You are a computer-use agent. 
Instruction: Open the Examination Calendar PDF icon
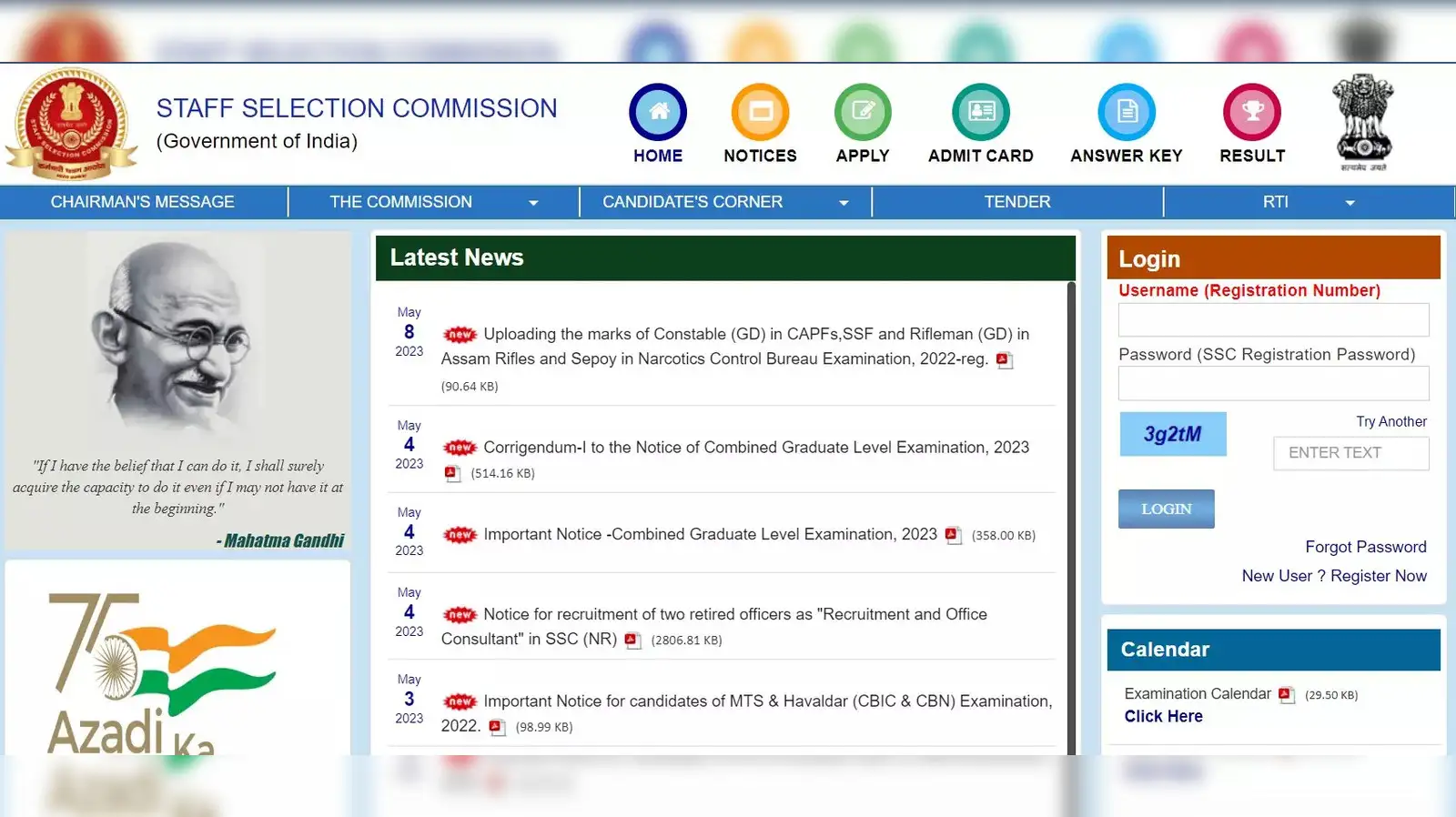1286,695
